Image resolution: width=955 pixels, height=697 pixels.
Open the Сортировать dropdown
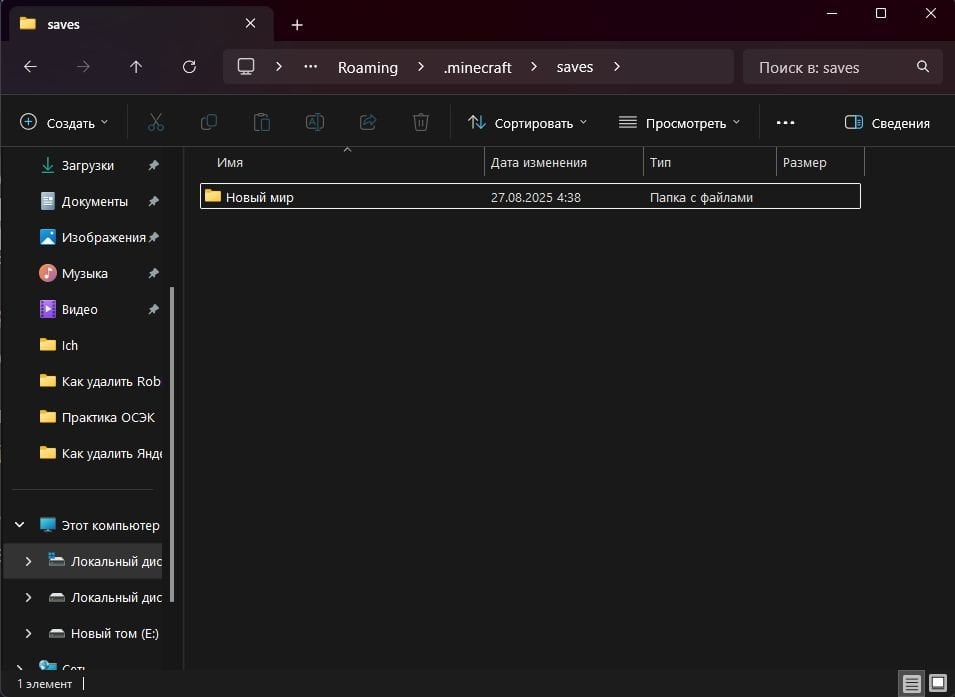[x=528, y=123]
